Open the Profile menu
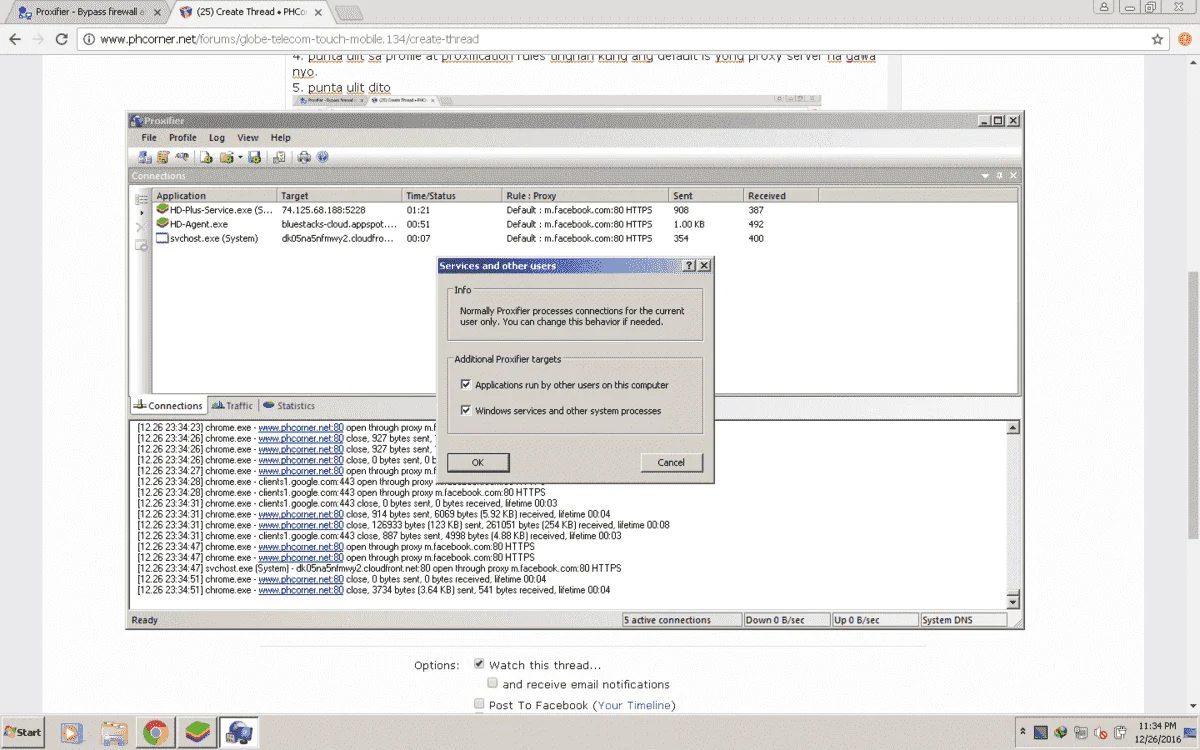Viewport: 1200px width, 750px height. tap(183, 137)
